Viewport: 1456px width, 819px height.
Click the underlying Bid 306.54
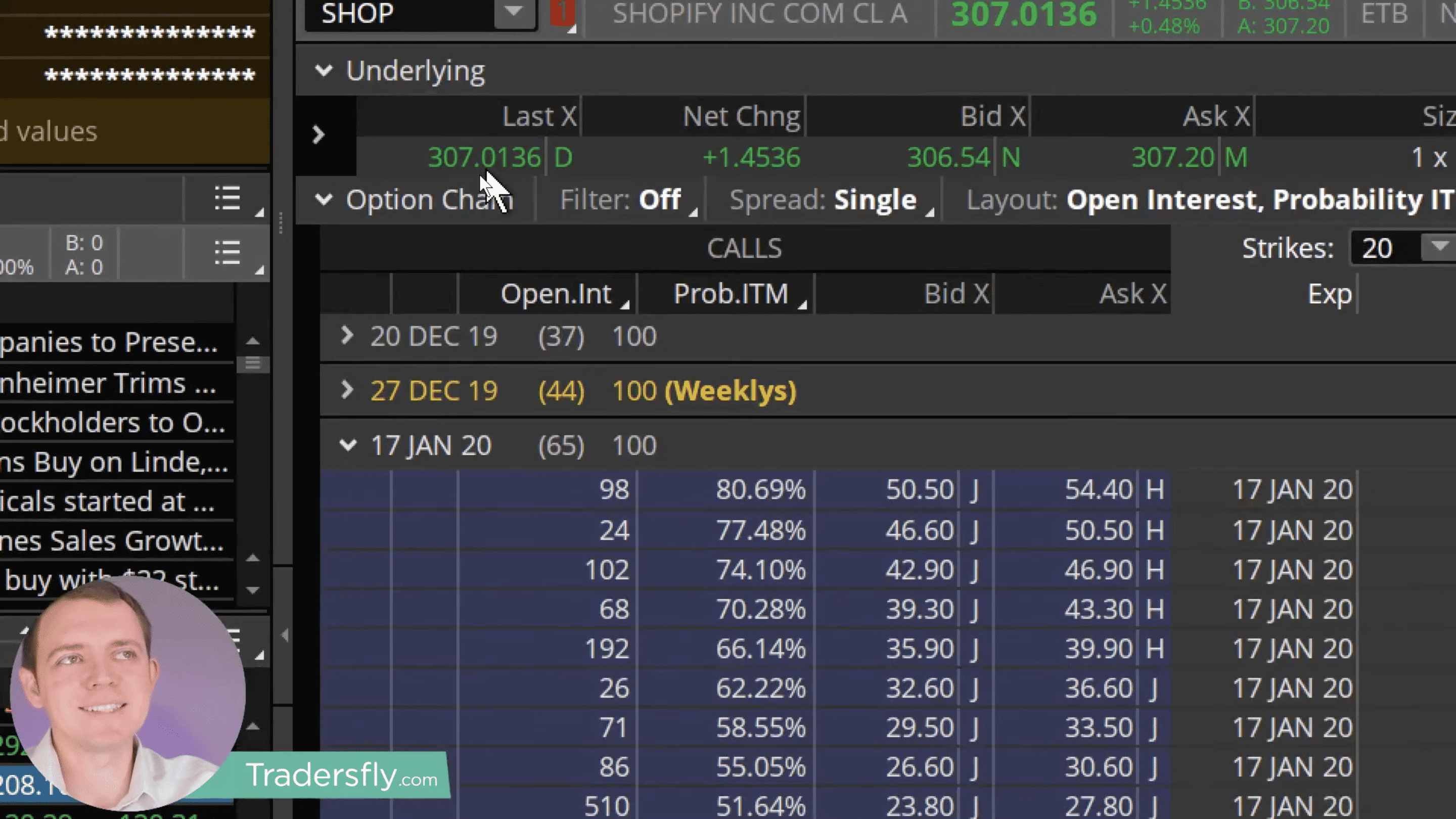[x=948, y=157]
